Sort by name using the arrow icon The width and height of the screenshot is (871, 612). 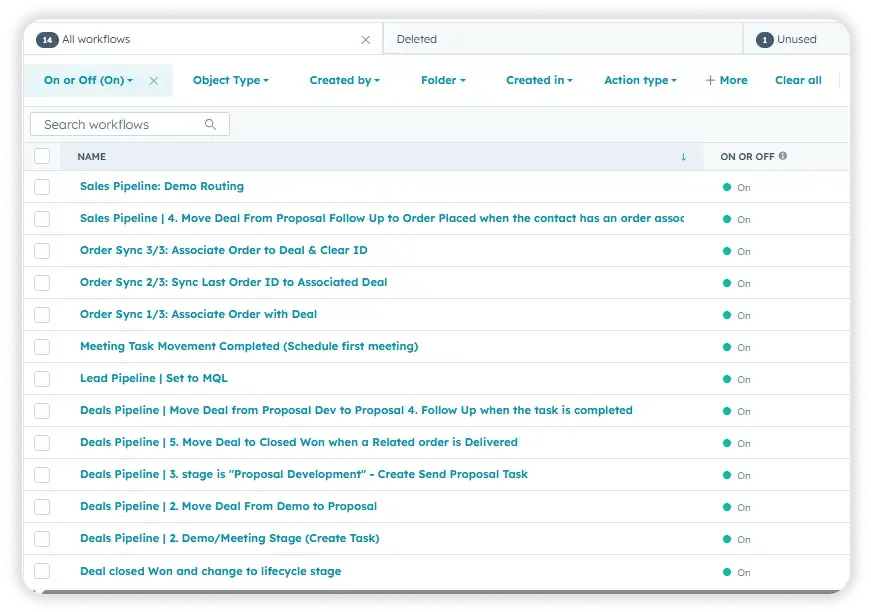(x=683, y=157)
